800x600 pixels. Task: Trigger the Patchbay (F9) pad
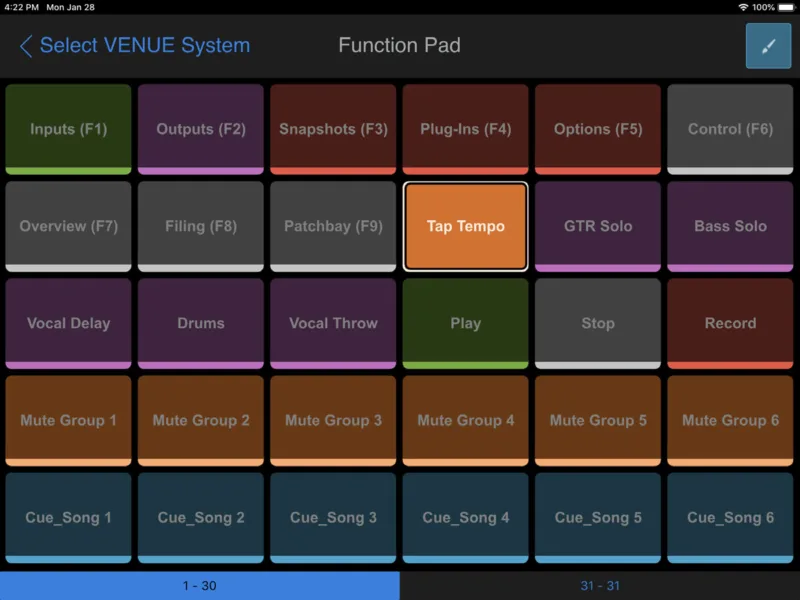(x=333, y=226)
